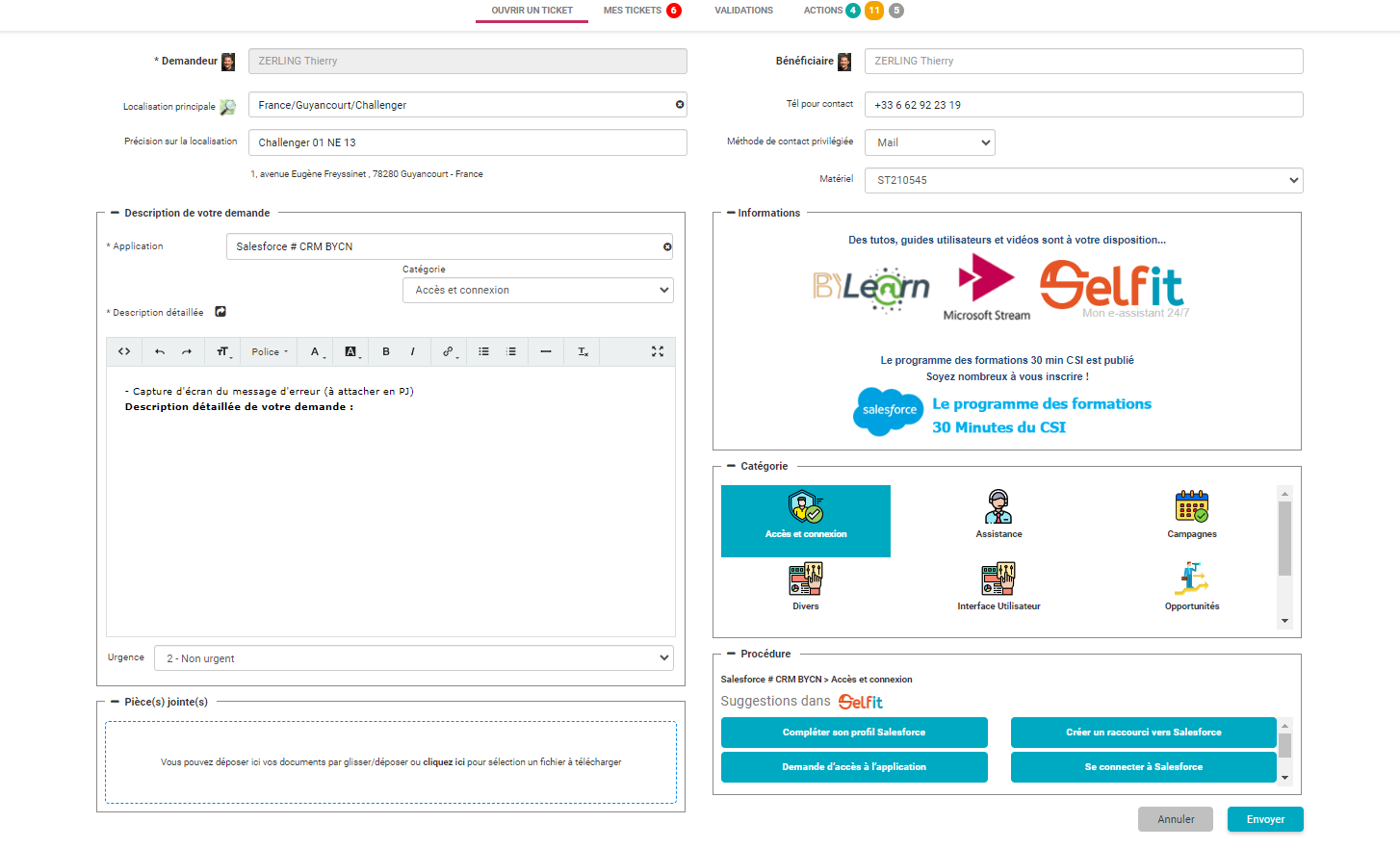Toggle italic formatting in the editor
The height and width of the screenshot is (849, 1400).
(413, 352)
